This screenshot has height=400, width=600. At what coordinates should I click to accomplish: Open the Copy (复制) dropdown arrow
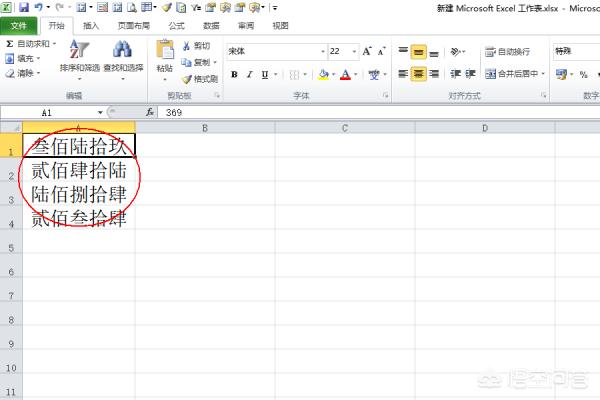point(215,62)
